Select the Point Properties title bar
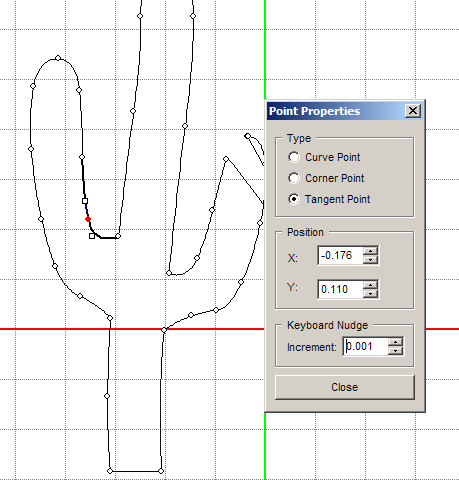 [345, 111]
